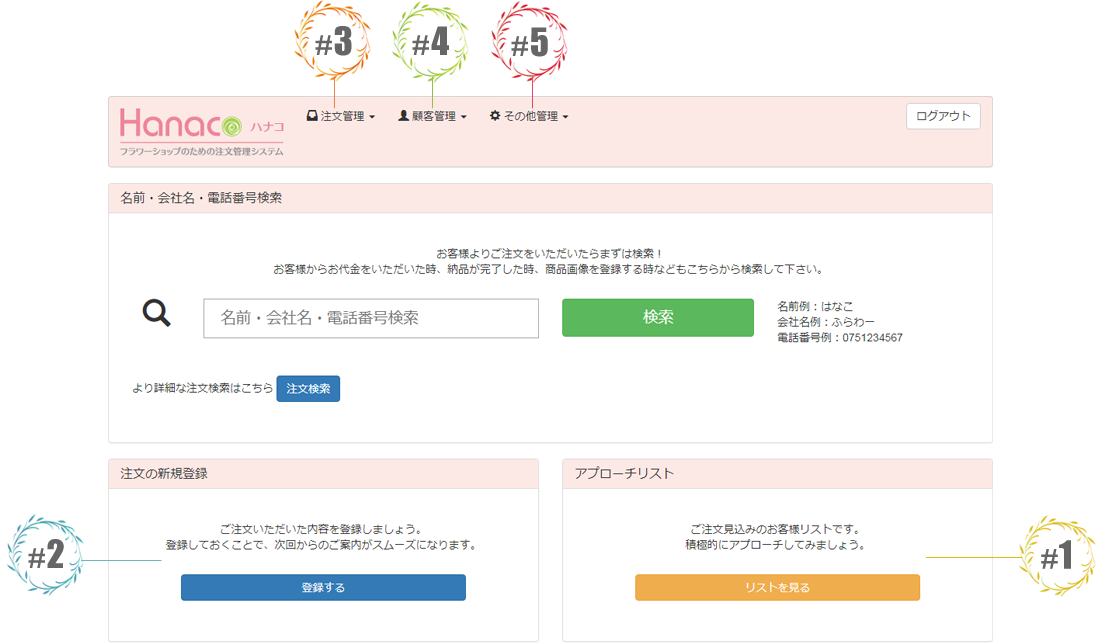Focus the 名前・会社名・電話番号検索 input field

pyautogui.click(x=371, y=318)
